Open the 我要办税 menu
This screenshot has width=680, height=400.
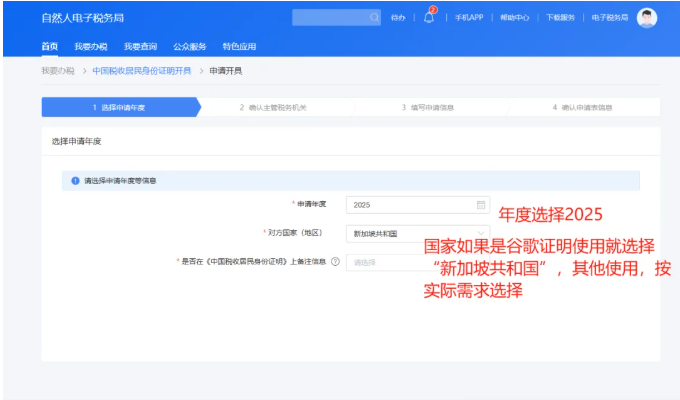click(90, 46)
